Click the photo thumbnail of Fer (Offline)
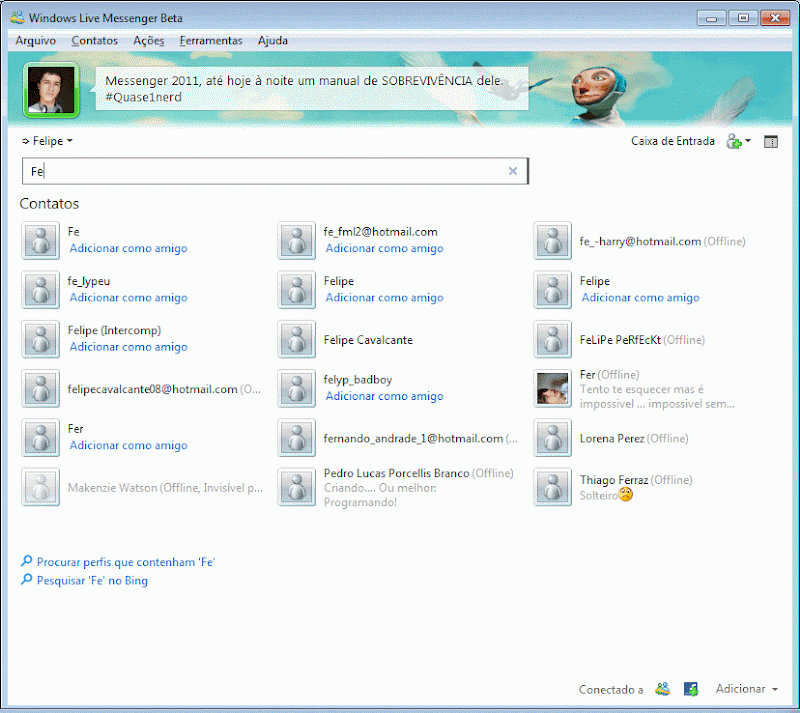 click(x=553, y=388)
